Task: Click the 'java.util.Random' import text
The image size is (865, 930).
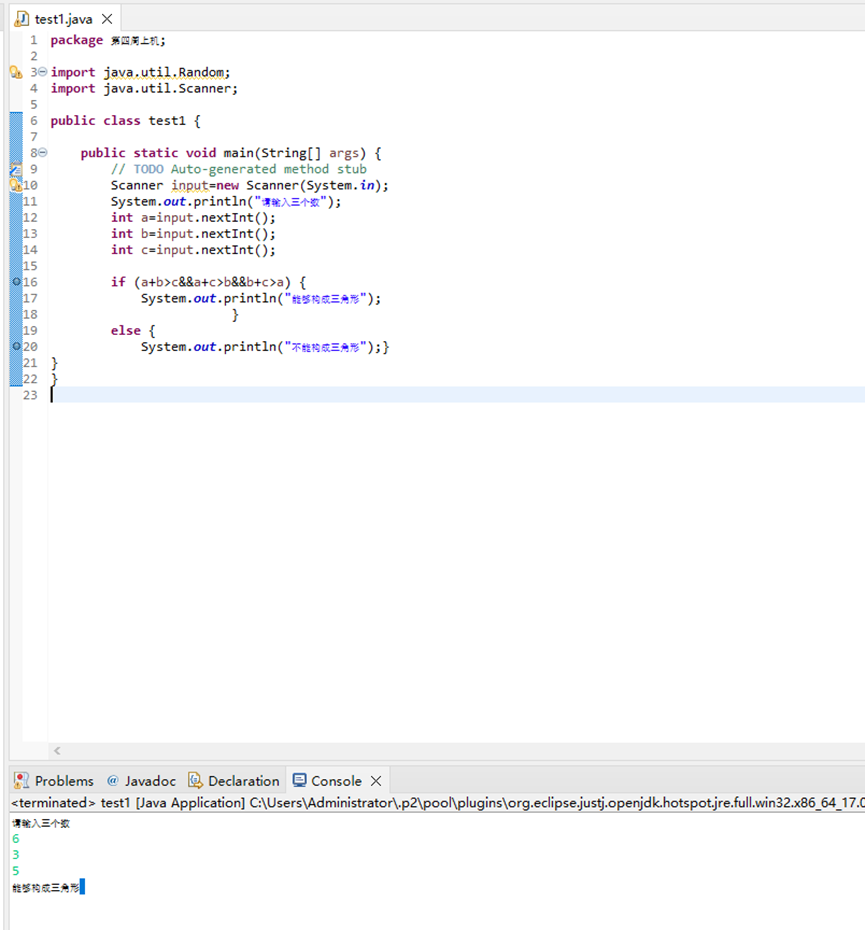Action: [x=164, y=72]
